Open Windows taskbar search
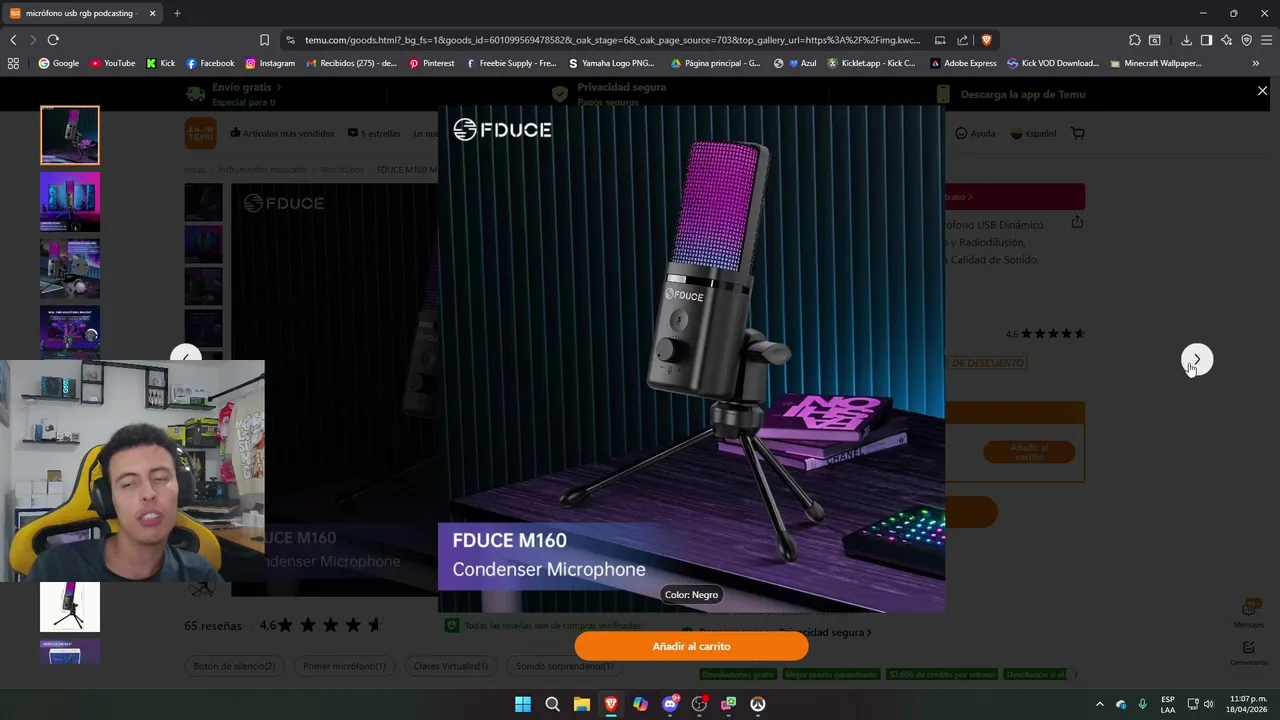The width and height of the screenshot is (1280, 720). click(552, 704)
